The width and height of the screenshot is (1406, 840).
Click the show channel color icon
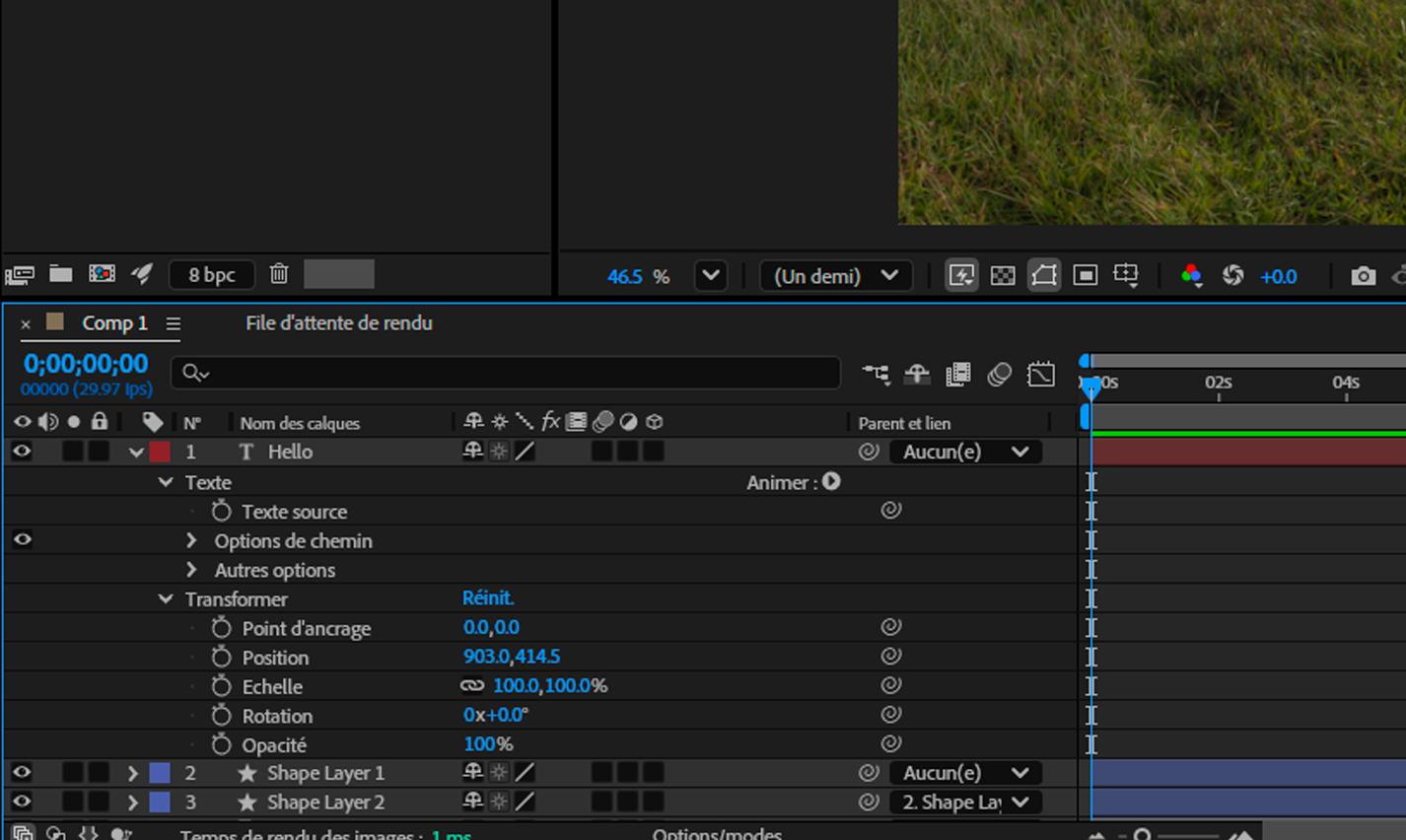1191,276
